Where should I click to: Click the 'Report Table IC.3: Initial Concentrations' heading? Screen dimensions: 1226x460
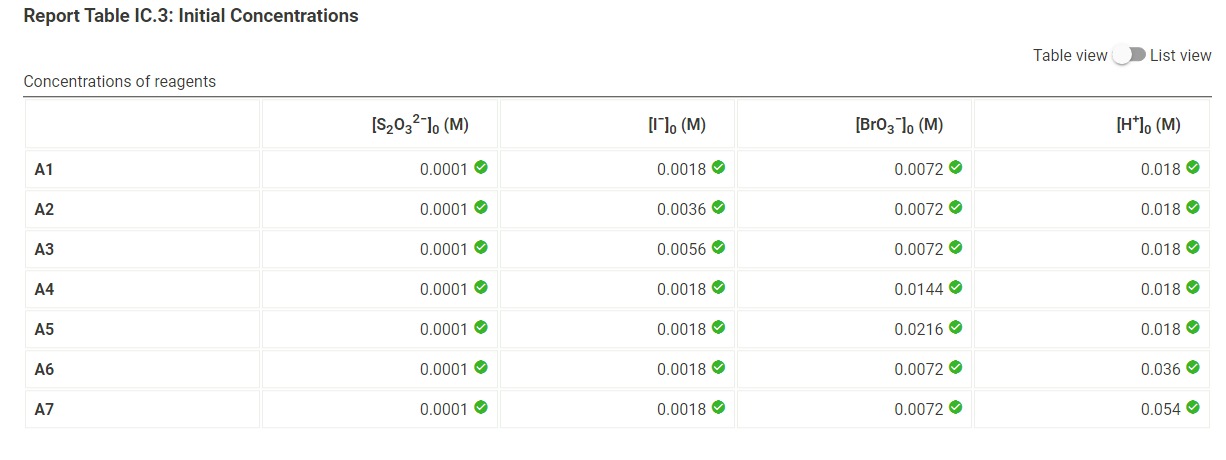point(190,16)
